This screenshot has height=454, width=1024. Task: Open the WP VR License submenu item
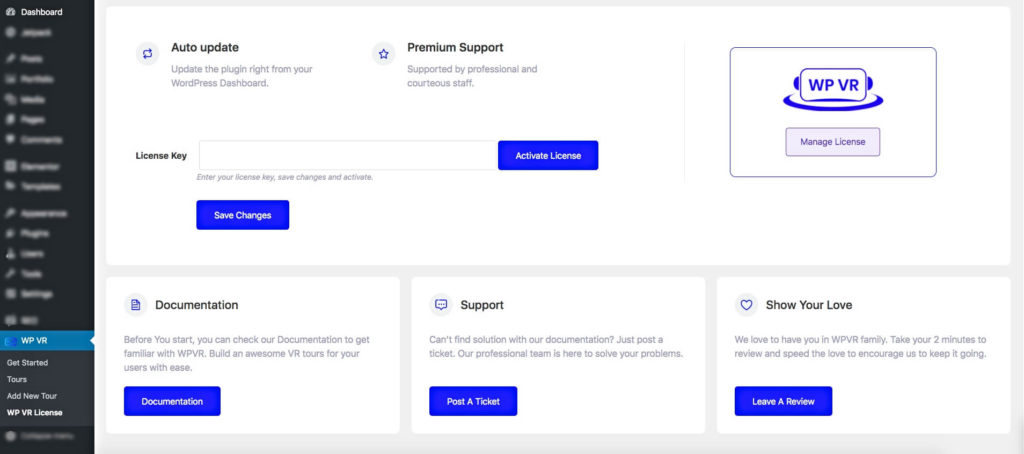coord(34,412)
